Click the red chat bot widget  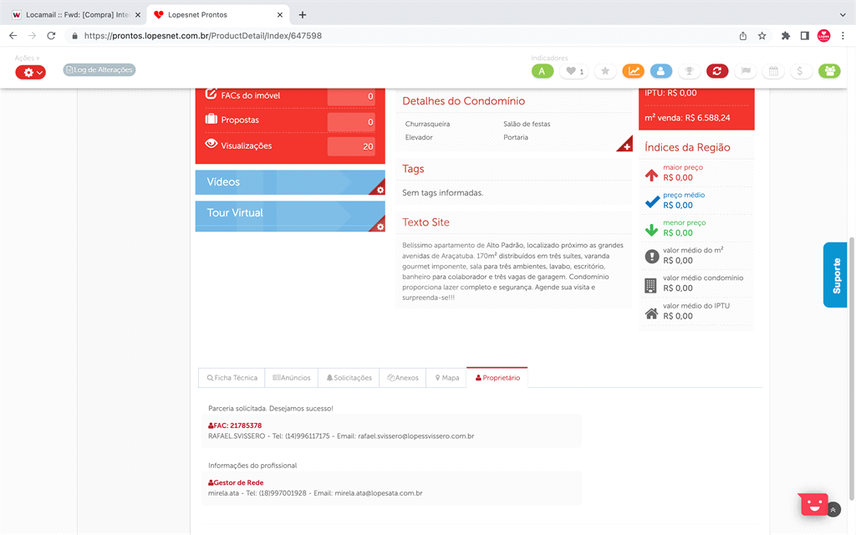tap(813, 504)
